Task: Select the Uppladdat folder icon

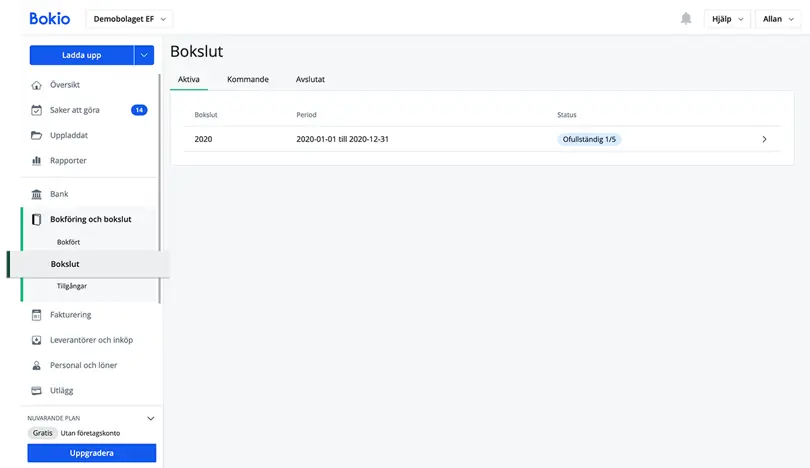Action: (x=36, y=135)
